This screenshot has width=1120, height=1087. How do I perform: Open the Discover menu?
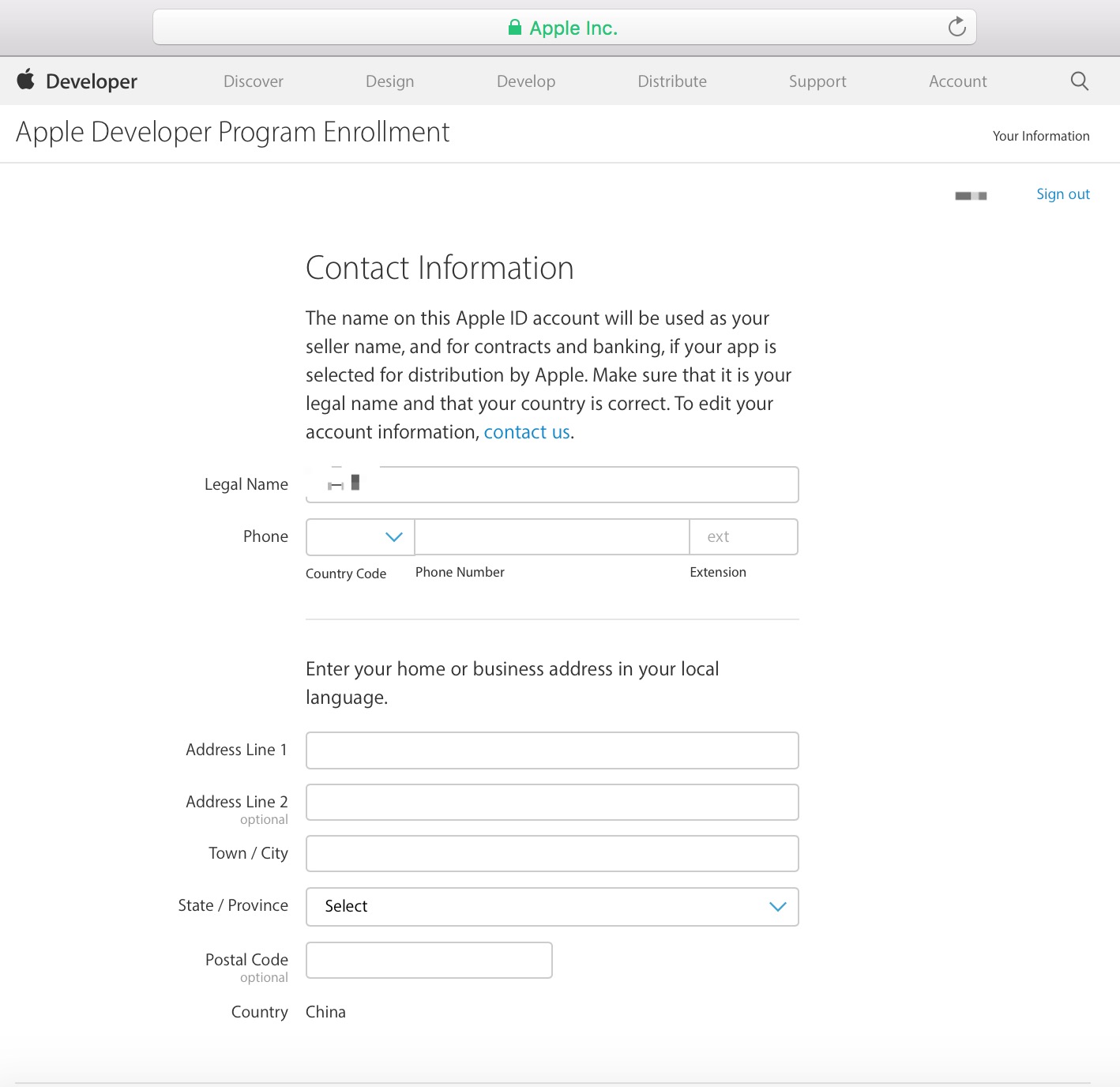click(x=254, y=81)
